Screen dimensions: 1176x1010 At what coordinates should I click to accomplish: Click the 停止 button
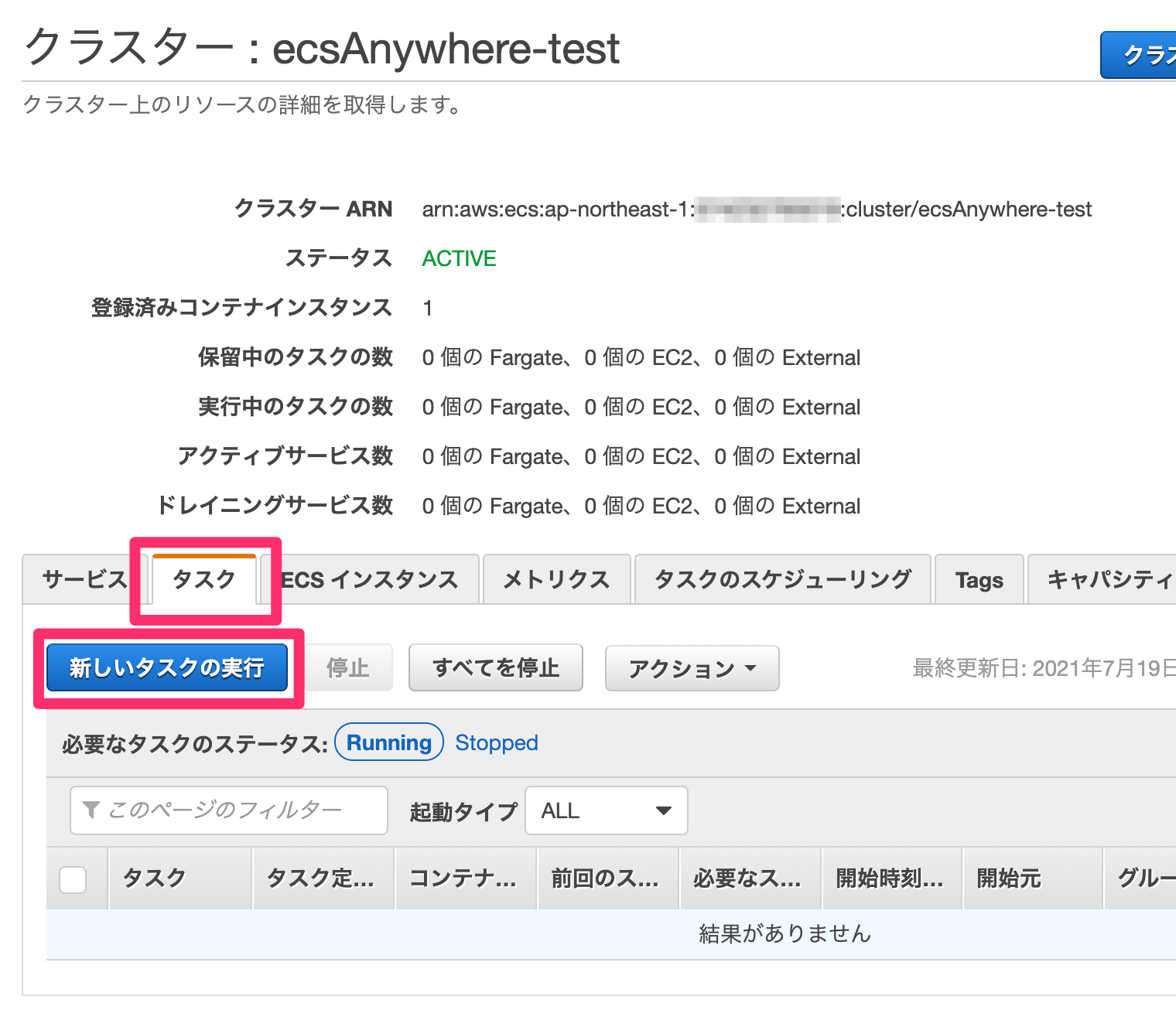tap(348, 667)
